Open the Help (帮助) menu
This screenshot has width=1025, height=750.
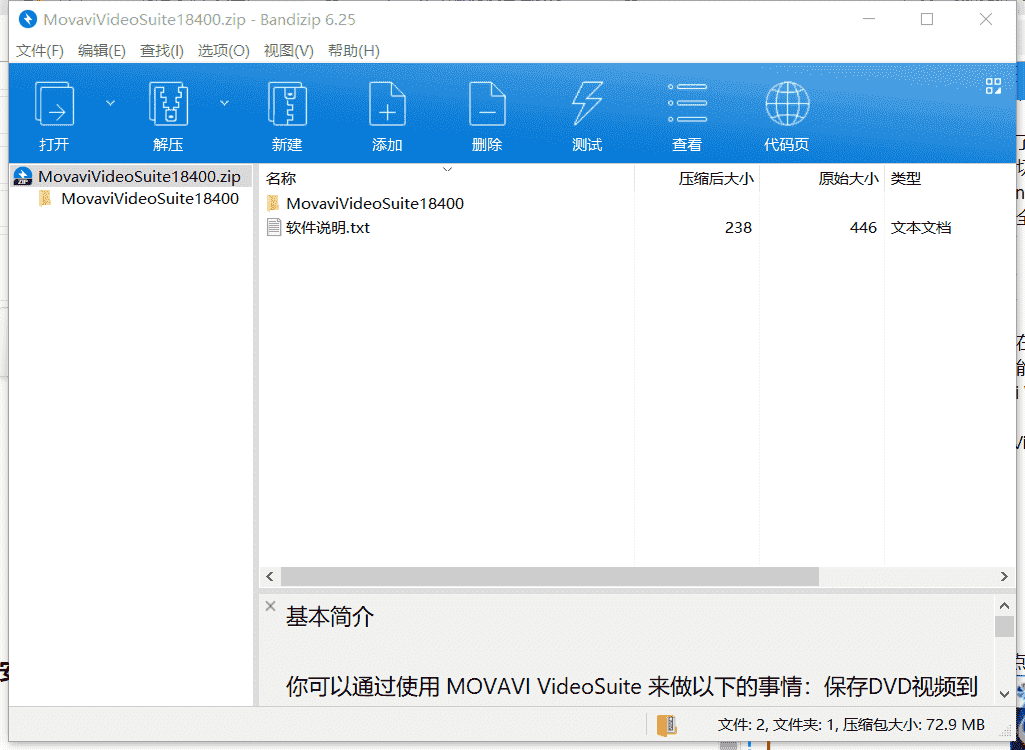pyautogui.click(x=354, y=50)
